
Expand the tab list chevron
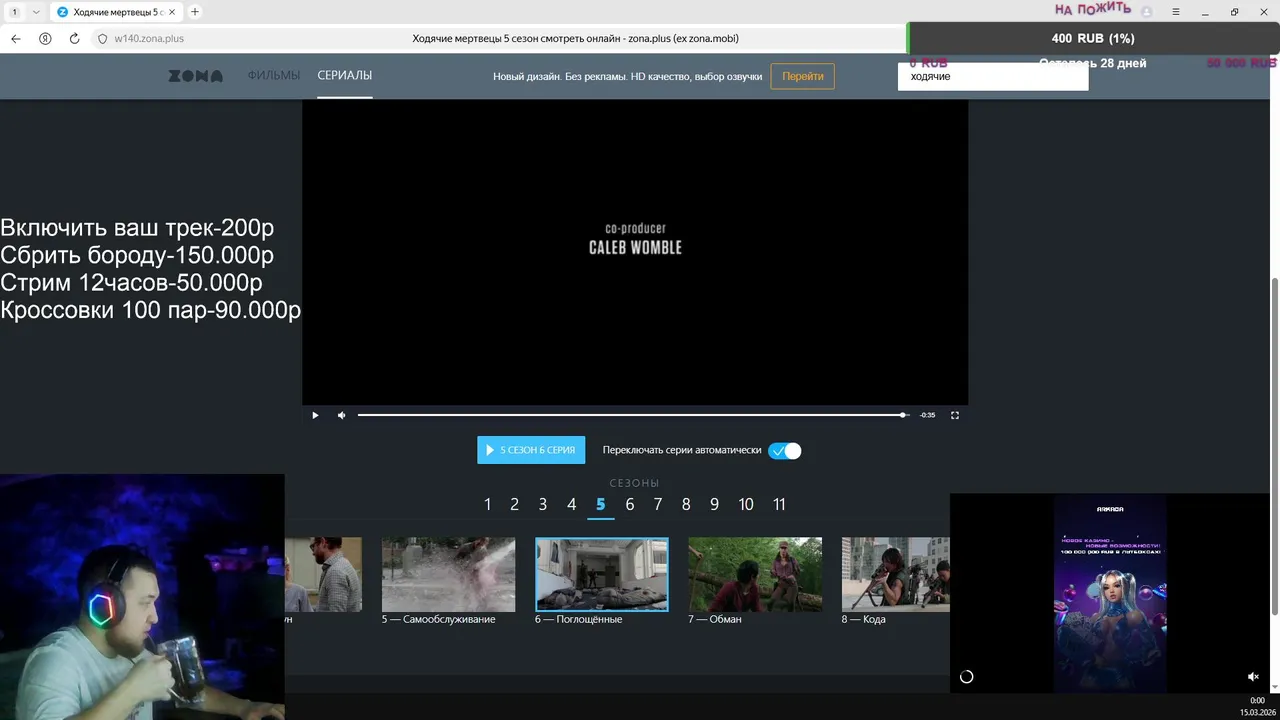37,12
